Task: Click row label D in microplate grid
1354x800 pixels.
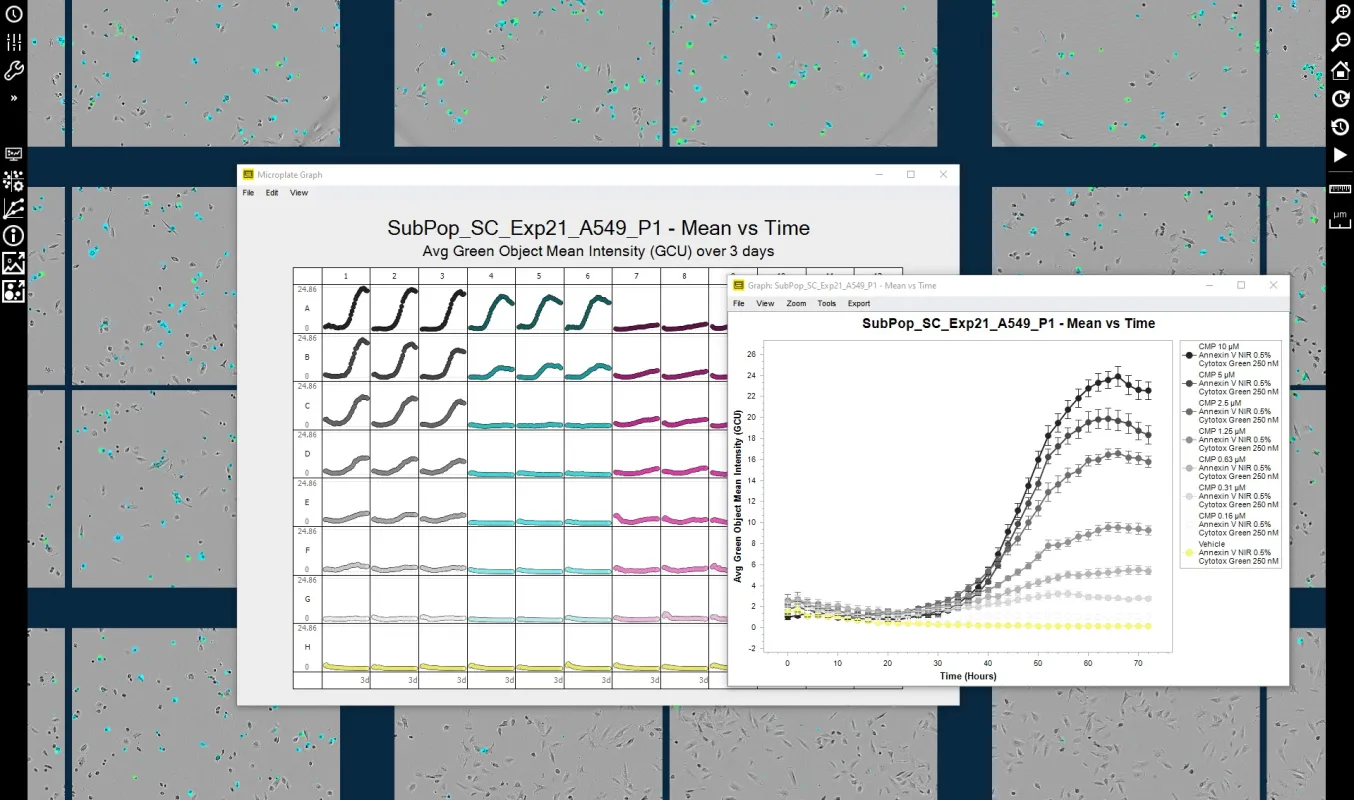Action: [307, 454]
